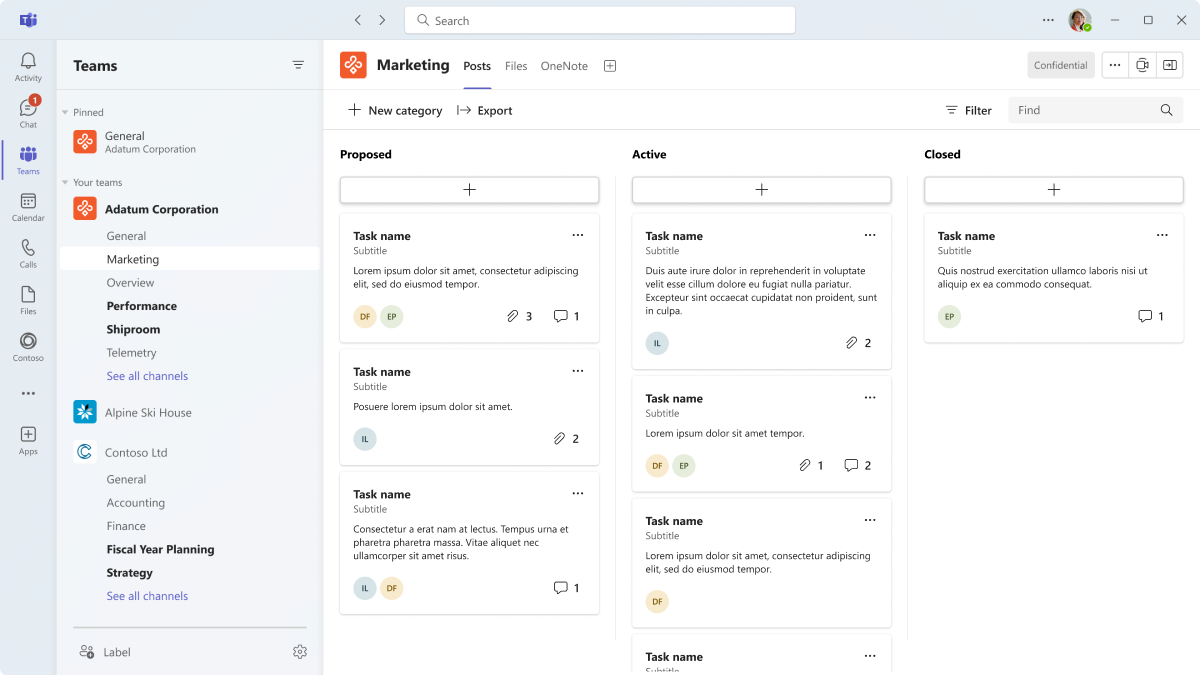Open the filter icon in Teams pane
The width and height of the screenshot is (1200, 675).
coord(298,65)
